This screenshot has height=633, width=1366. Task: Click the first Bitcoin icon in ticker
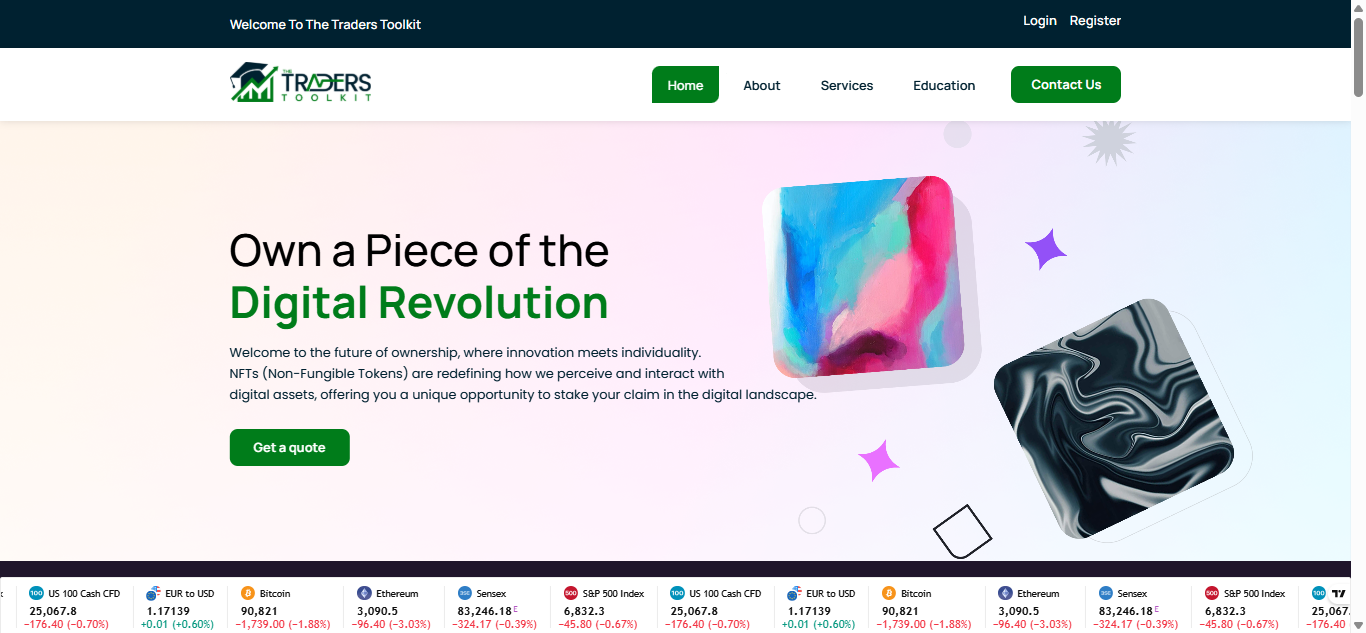click(247, 593)
